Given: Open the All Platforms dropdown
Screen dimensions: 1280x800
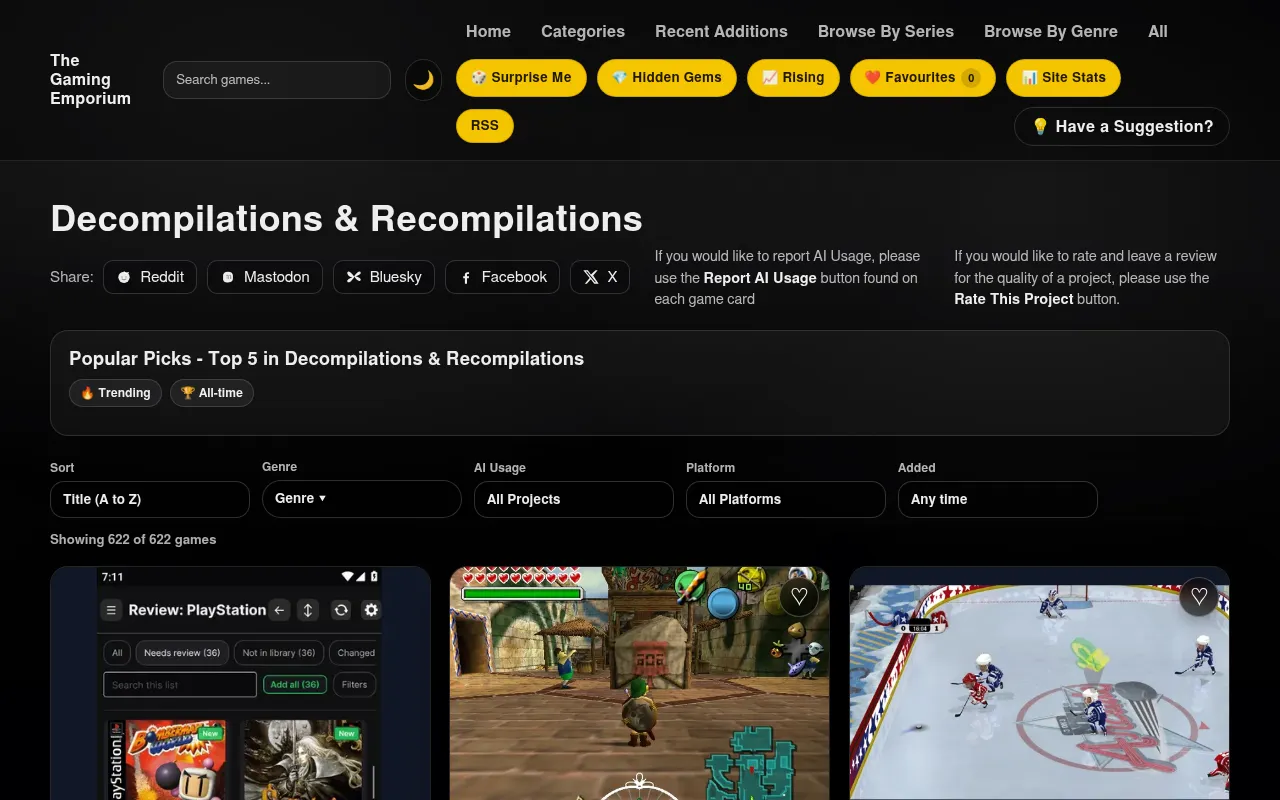Looking at the screenshot, I should coord(786,499).
